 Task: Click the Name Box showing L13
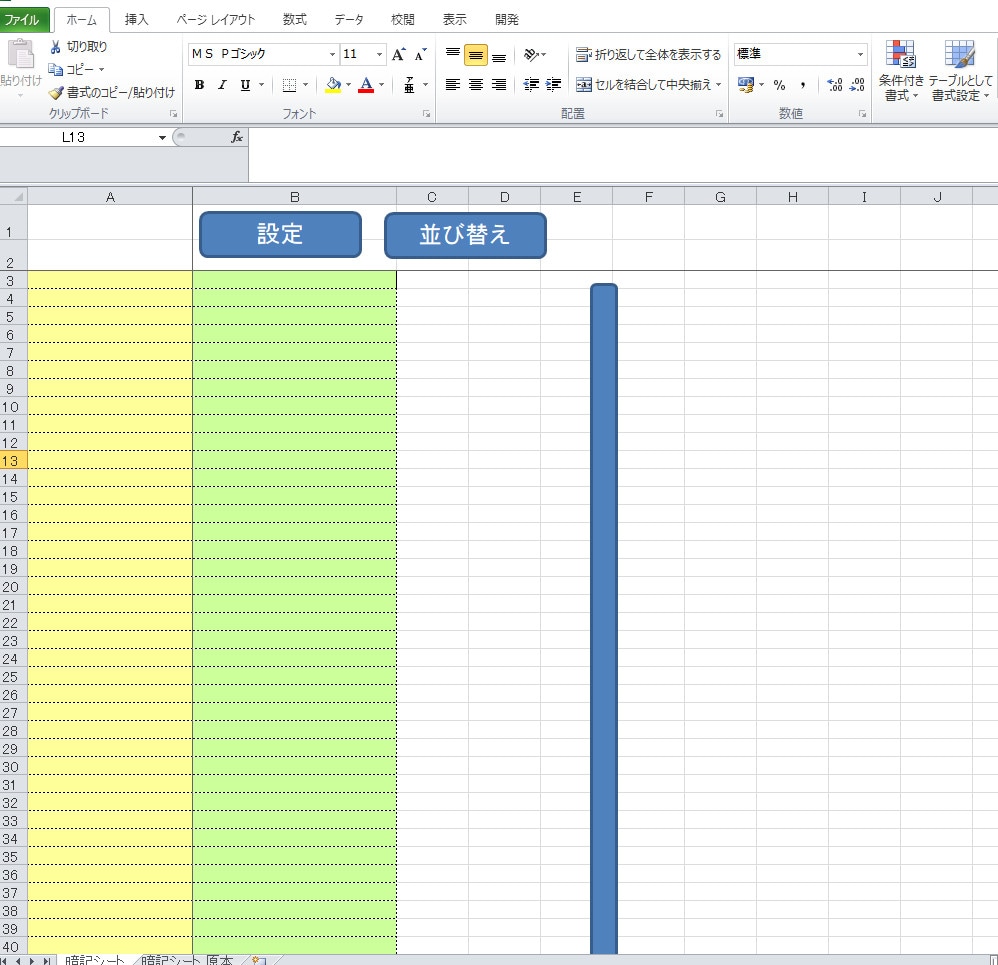point(74,137)
